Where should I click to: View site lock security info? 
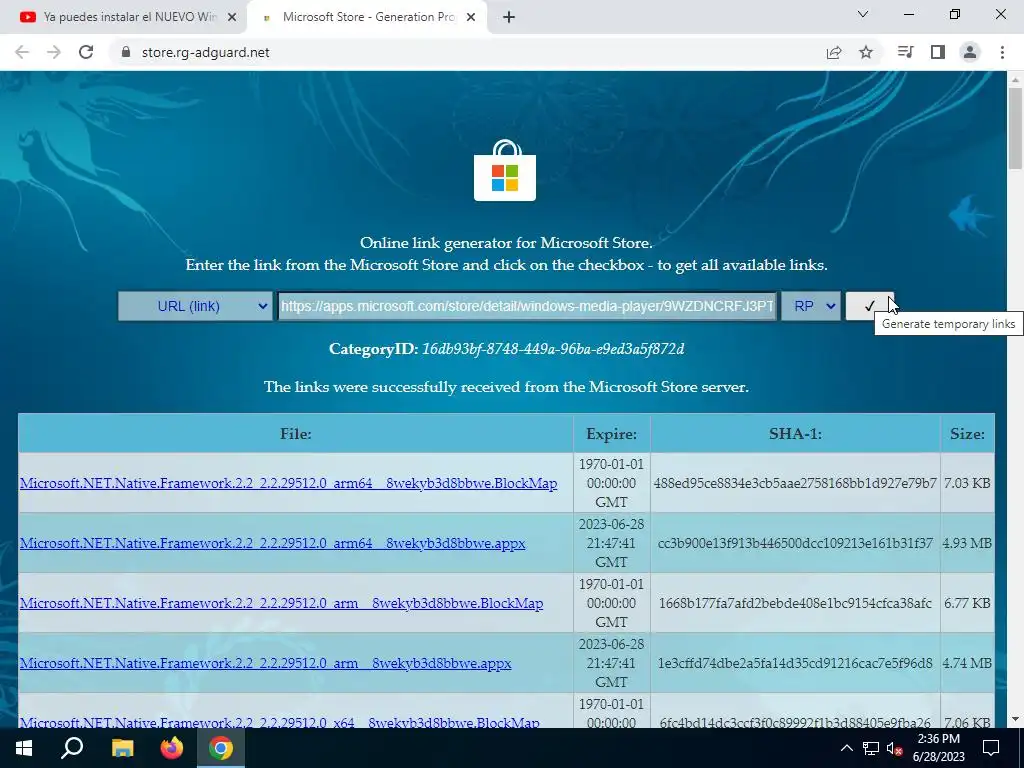[x=126, y=52]
